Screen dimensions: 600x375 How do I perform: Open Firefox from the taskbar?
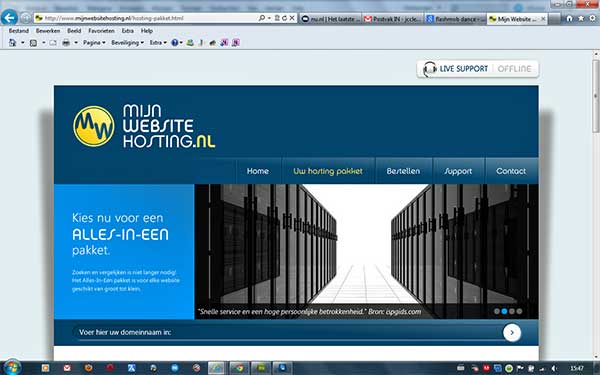pos(88,368)
